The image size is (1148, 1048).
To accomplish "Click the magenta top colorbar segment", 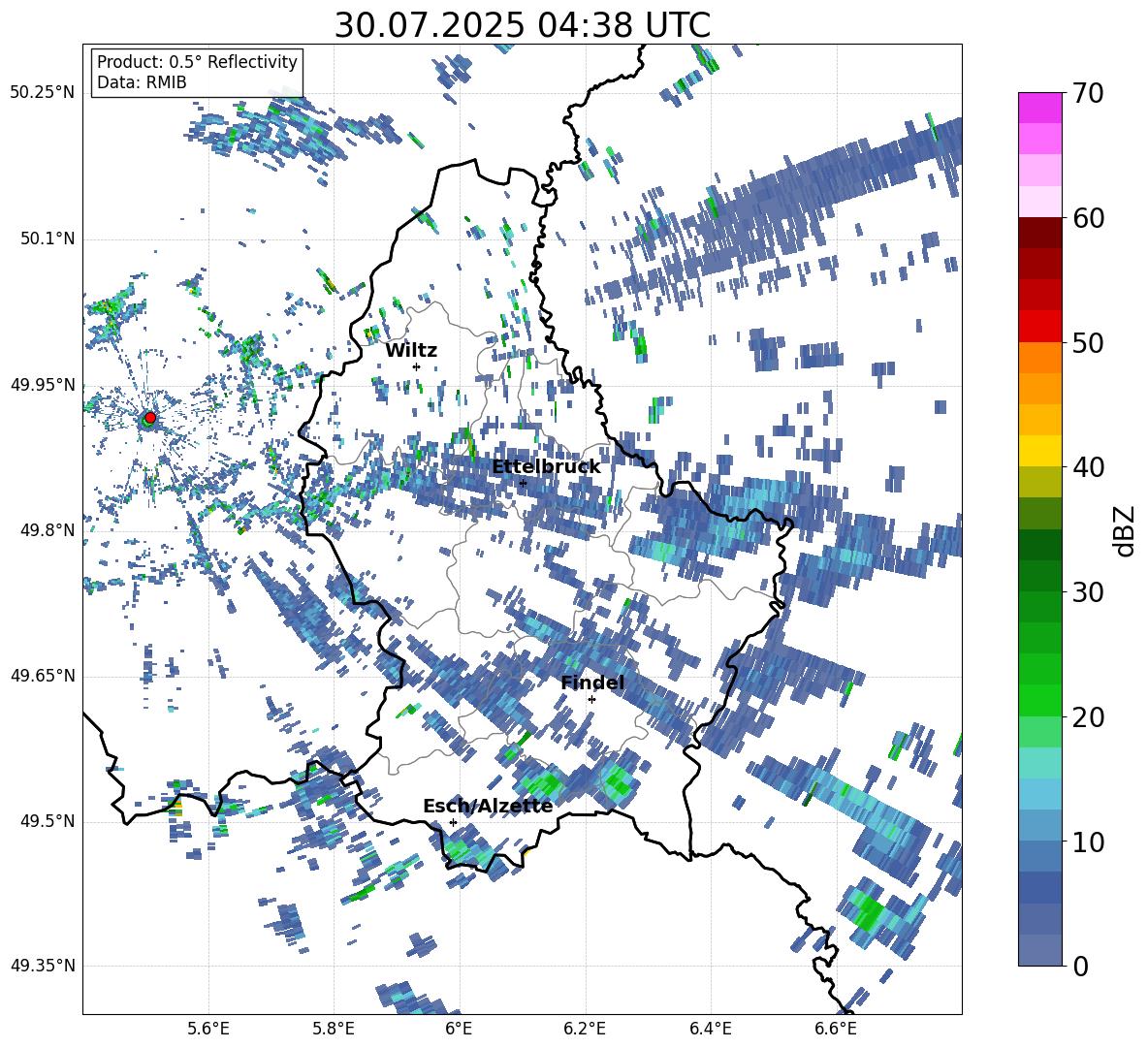I will click(1039, 108).
